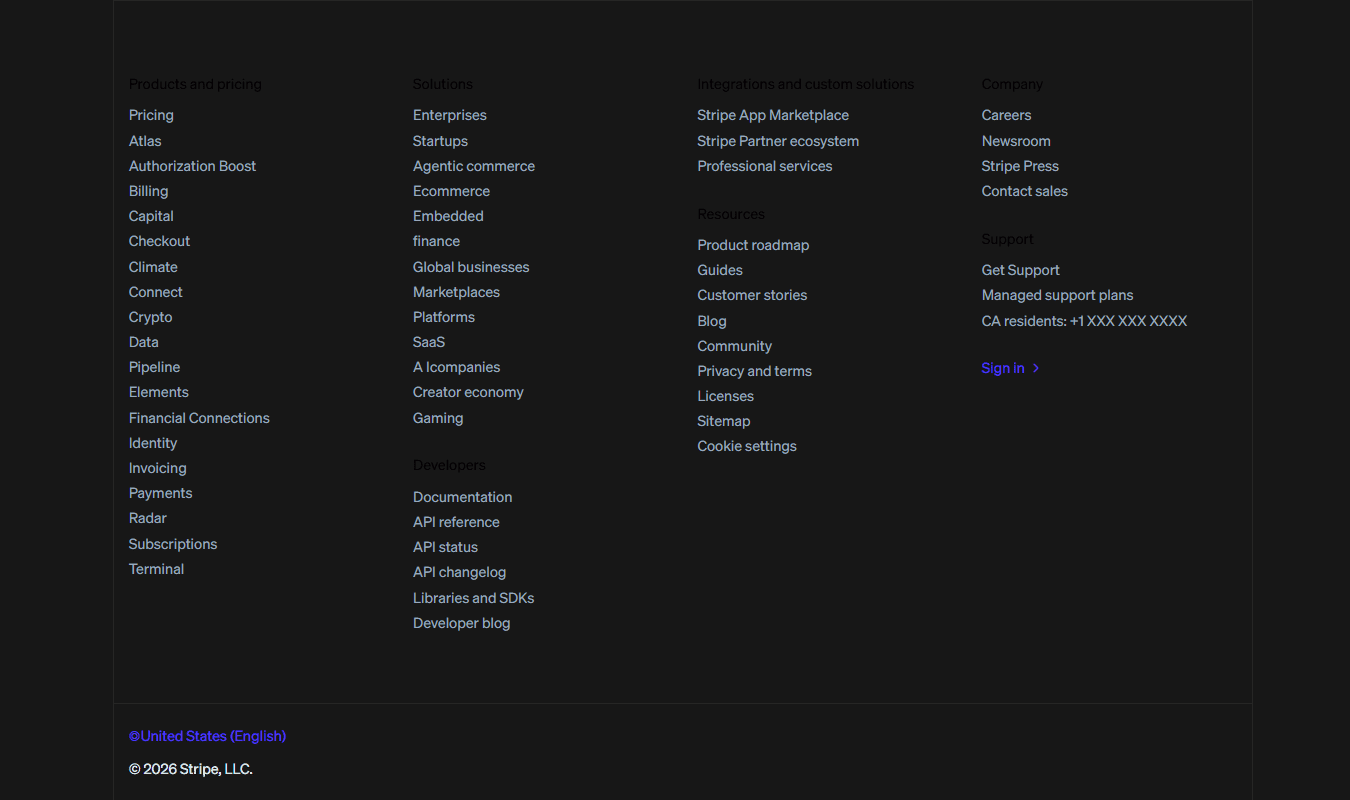The height and width of the screenshot is (800, 1350).
Task: Go to the Guides page
Action: [720, 270]
